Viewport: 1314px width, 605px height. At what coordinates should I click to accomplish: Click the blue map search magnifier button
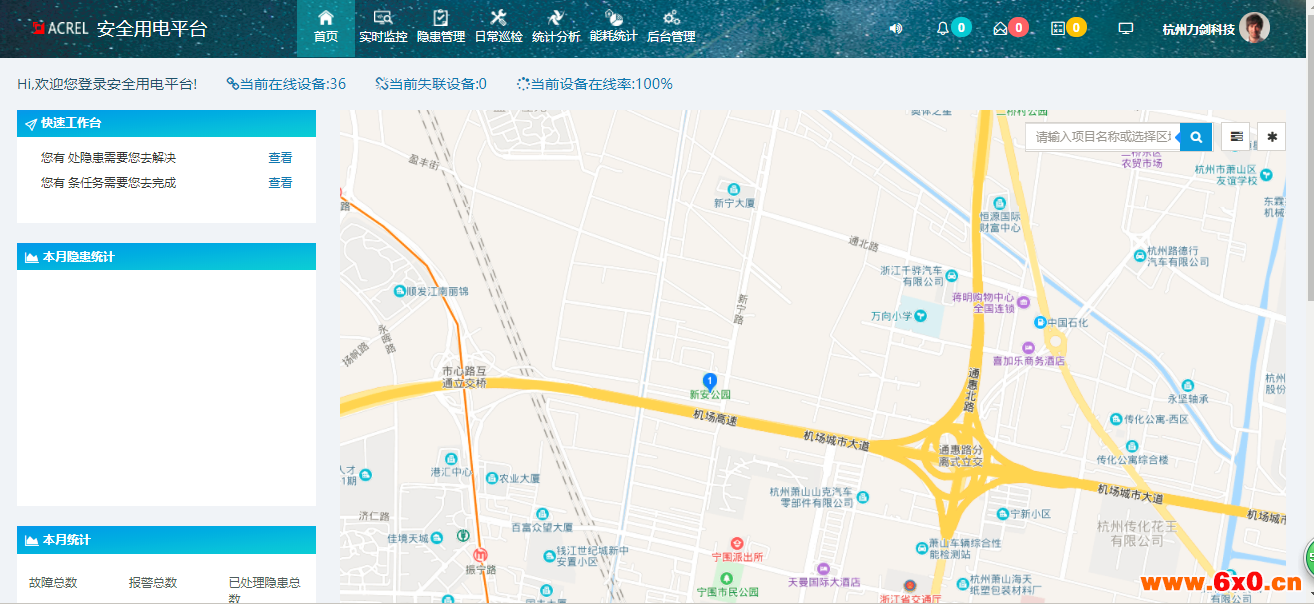point(1195,136)
